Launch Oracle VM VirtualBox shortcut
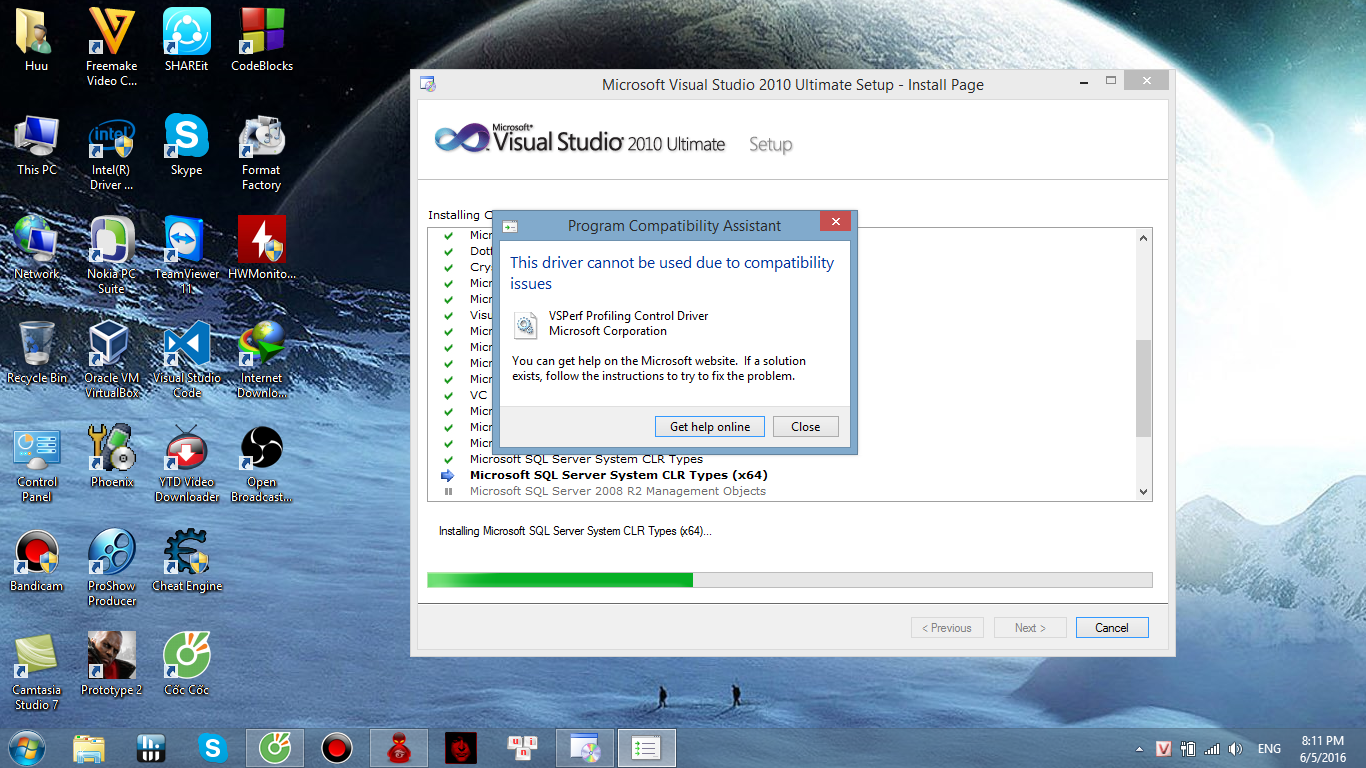This screenshot has width=1366, height=768. (111, 360)
